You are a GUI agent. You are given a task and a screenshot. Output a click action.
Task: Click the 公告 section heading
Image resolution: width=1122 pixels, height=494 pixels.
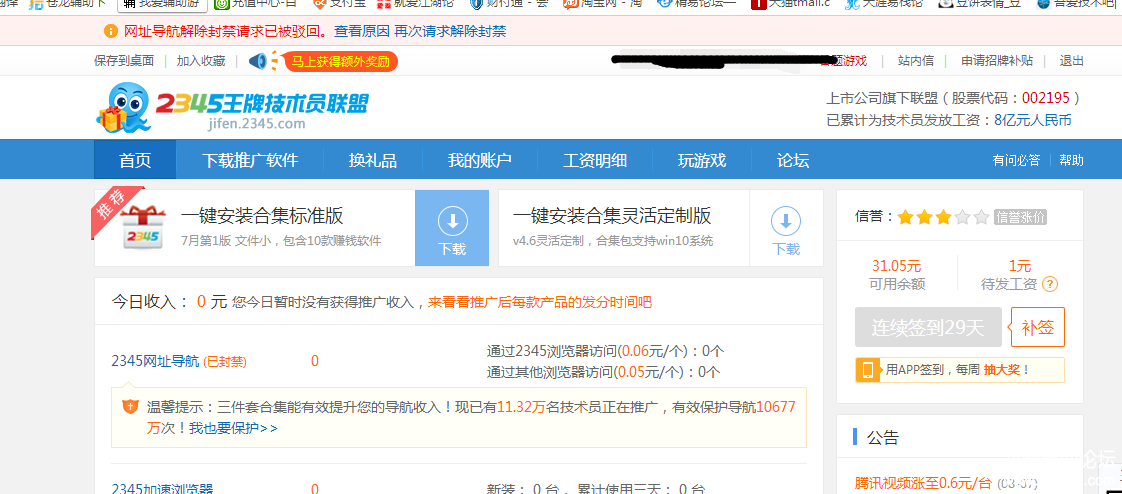882,437
